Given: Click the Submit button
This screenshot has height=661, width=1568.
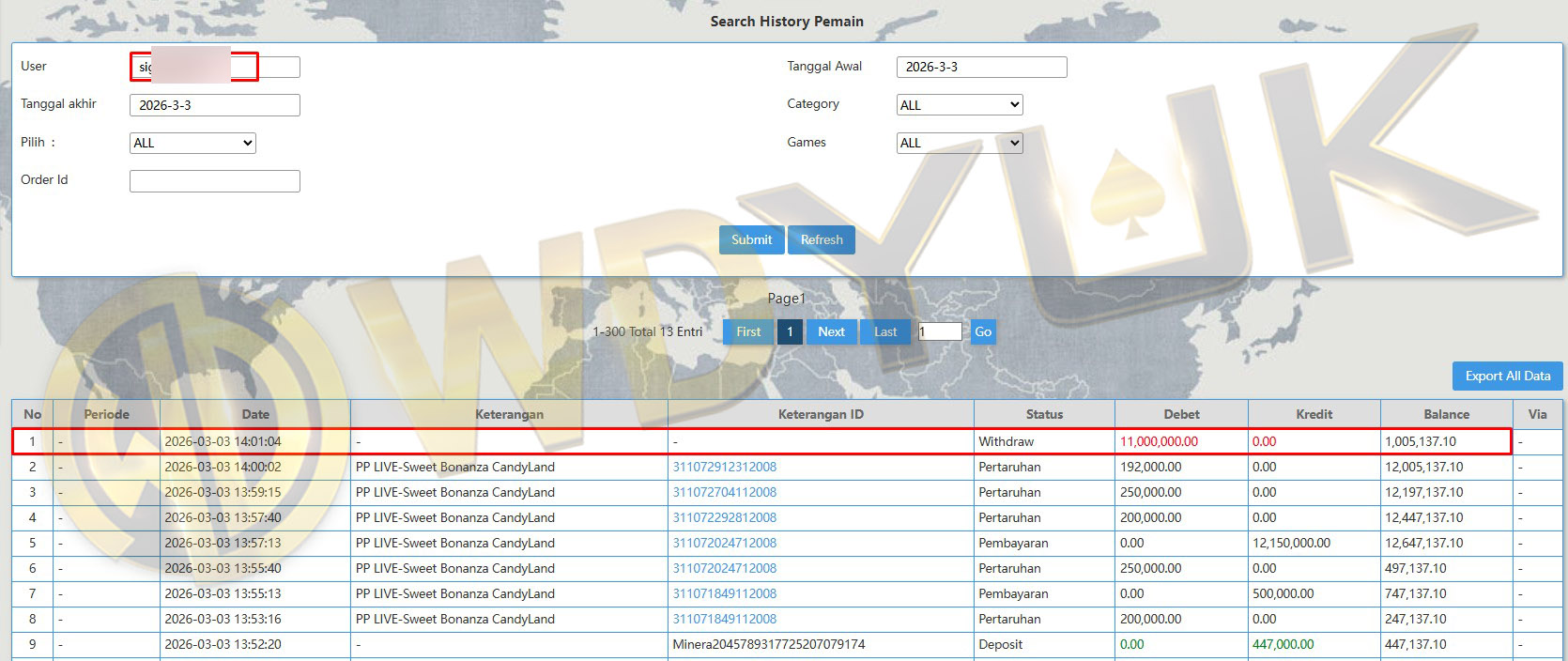Looking at the screenshot, I should [x=751, y=239].
